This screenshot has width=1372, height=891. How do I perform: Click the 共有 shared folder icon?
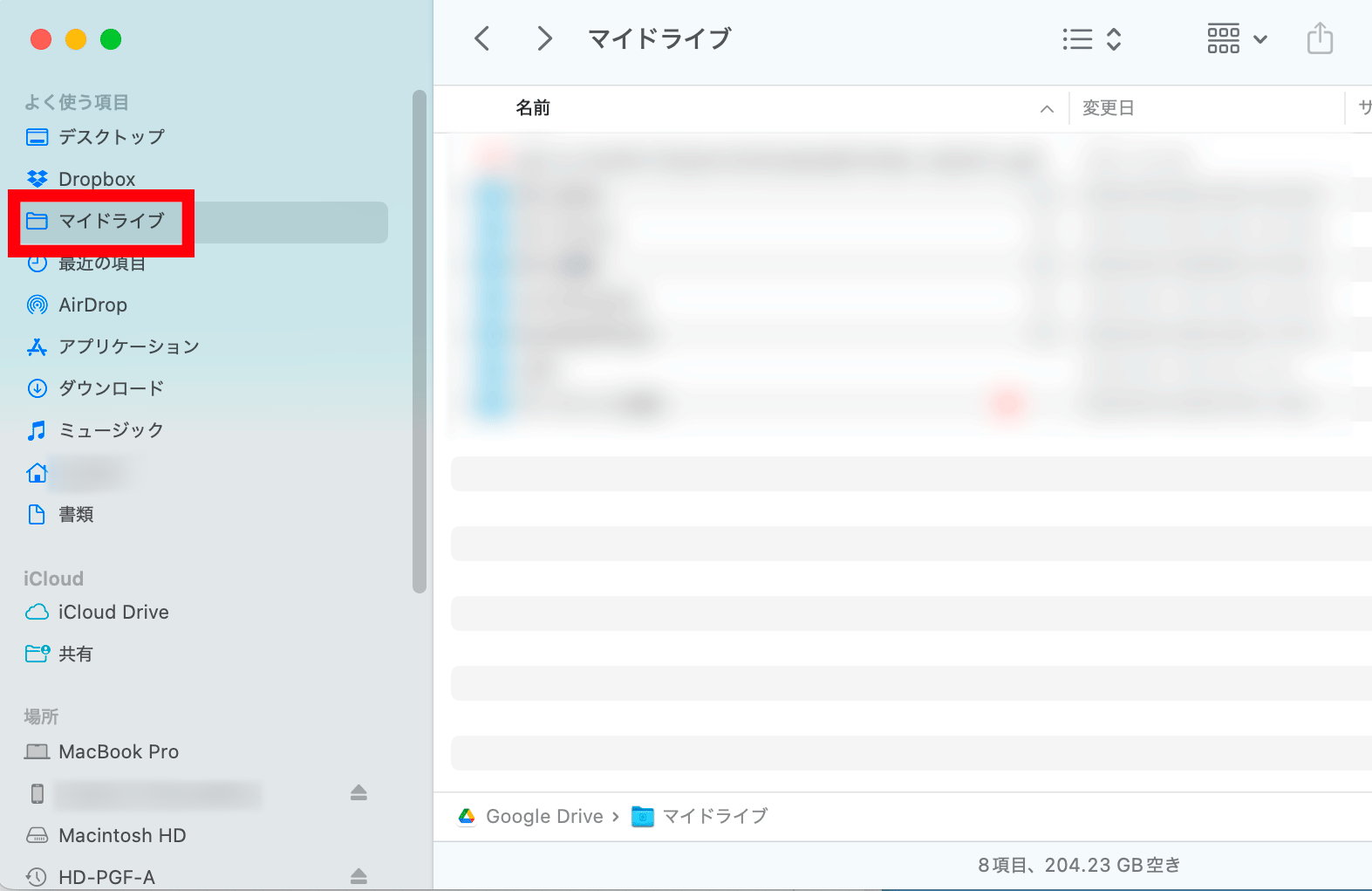pos(38,654)
